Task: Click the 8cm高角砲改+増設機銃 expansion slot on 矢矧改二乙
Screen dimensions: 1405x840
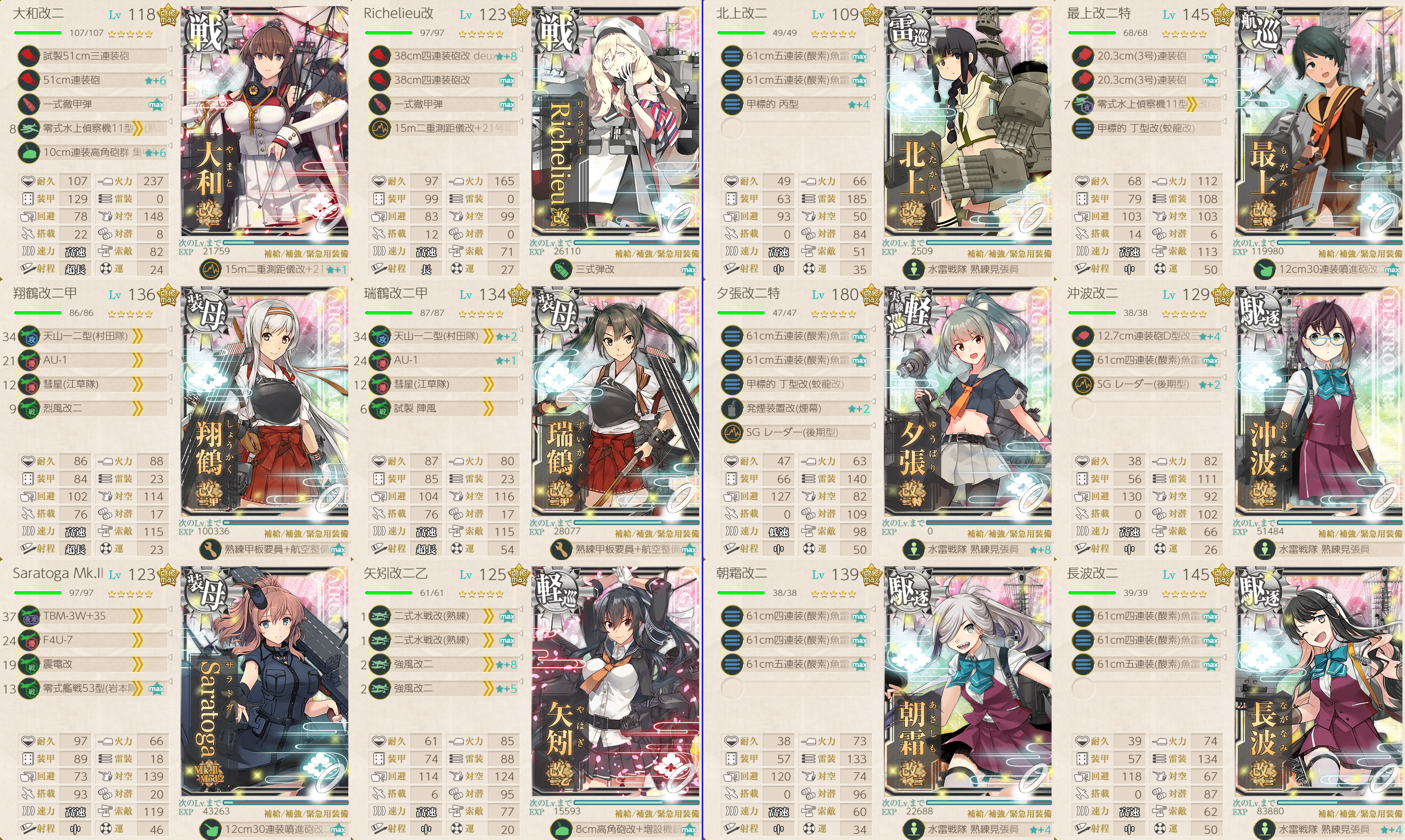Action: 624,830
